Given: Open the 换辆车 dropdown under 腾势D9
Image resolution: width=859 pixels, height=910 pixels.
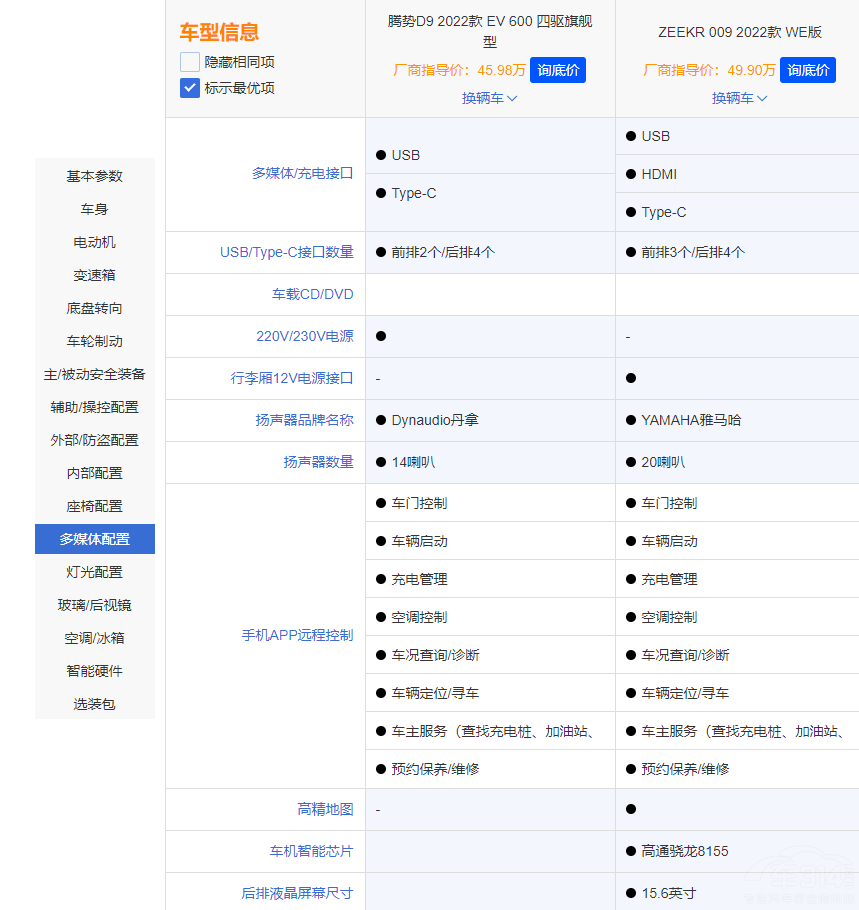Looking at the screenshot, I should (489, 99).
